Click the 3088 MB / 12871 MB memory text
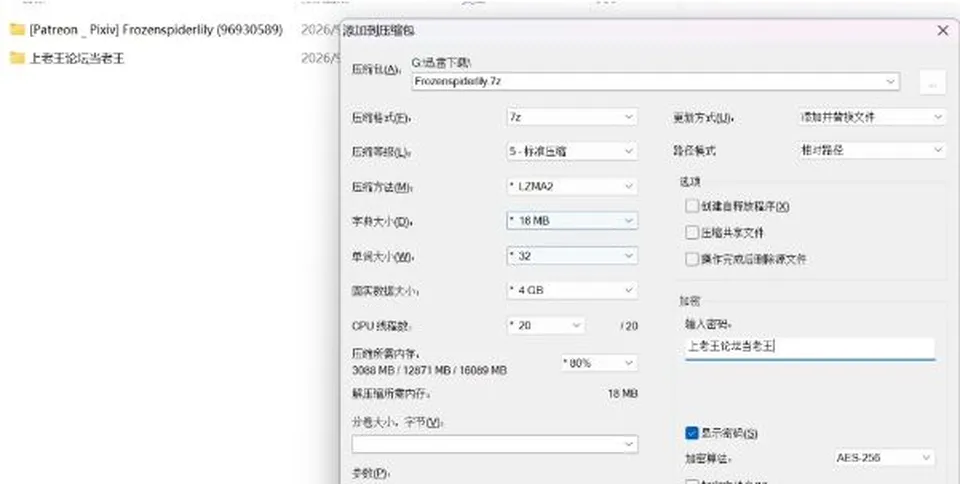960x484 pixels. 429,370
